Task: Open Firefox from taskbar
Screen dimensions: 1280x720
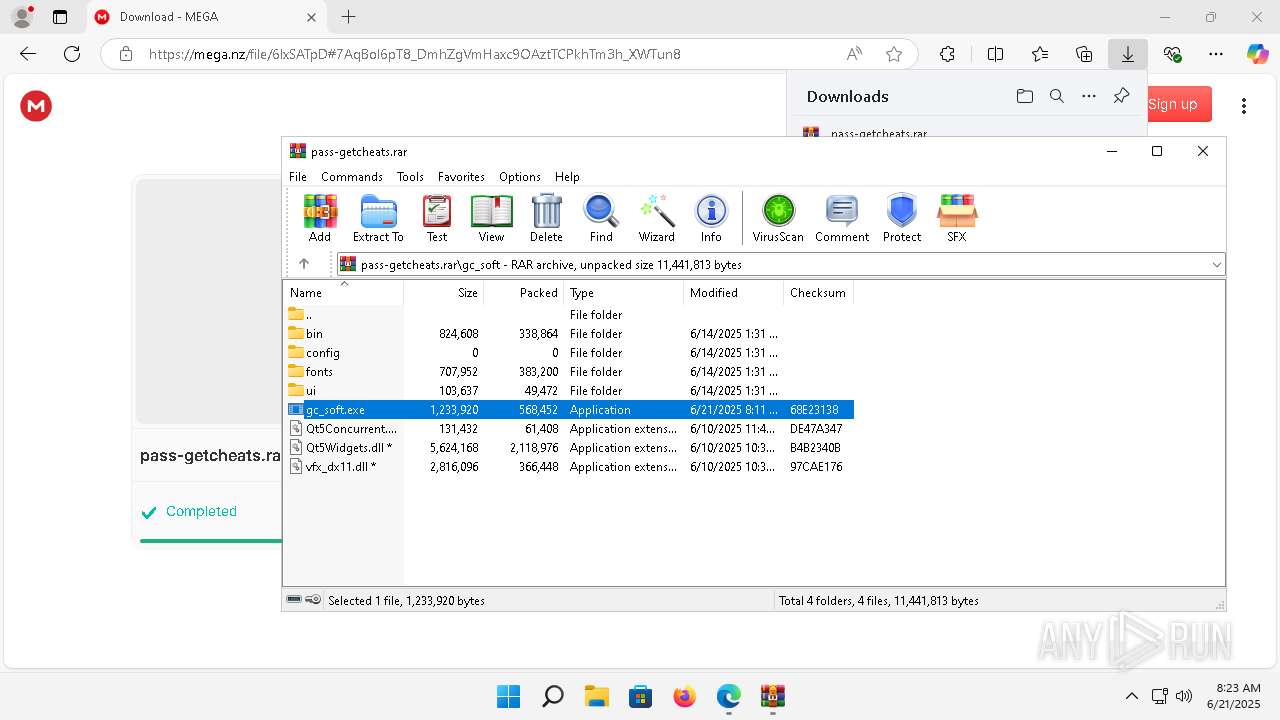Action: [x=684, y=696]
